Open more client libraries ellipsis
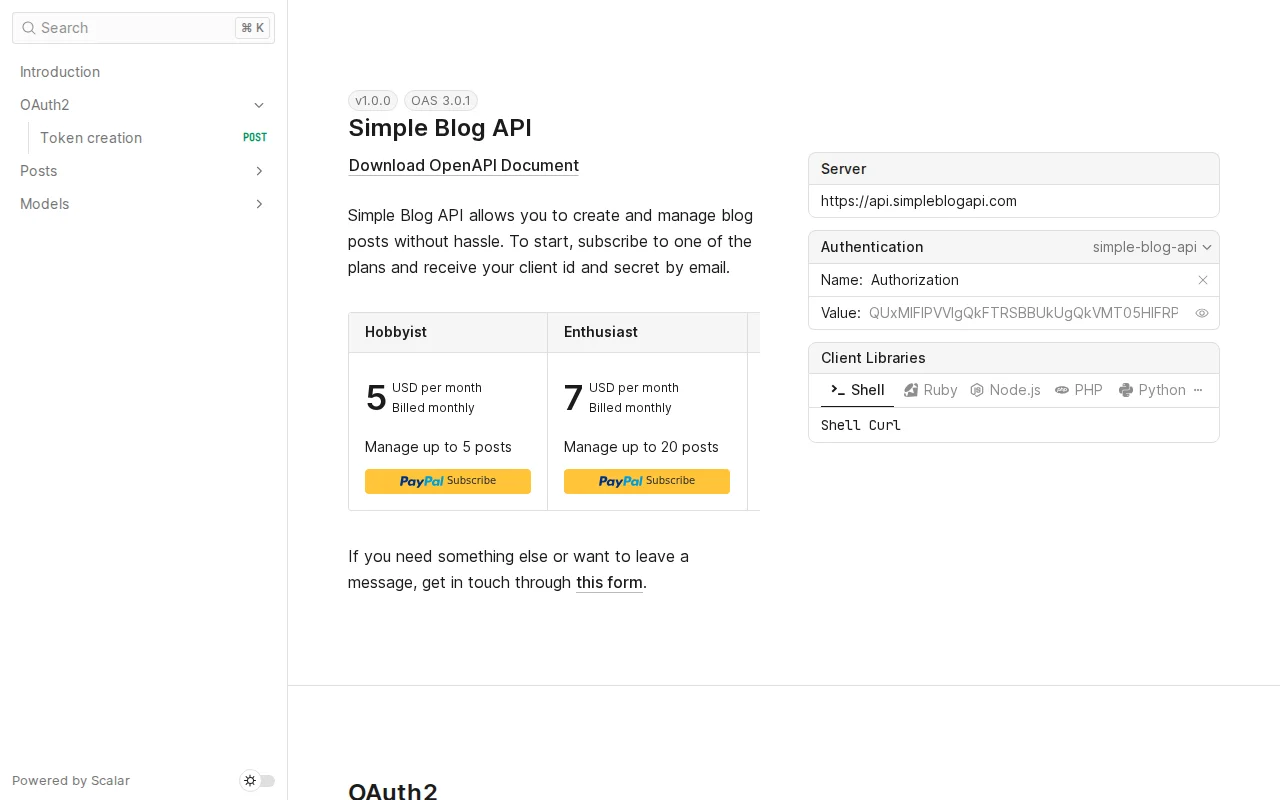This screenshot has height=800, width=1280. pyautogui.click(x=1198, y=390)
